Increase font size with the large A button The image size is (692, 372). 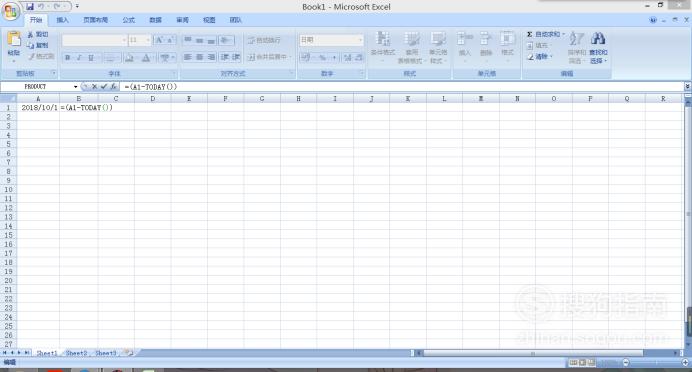click(x=159, y=40)
